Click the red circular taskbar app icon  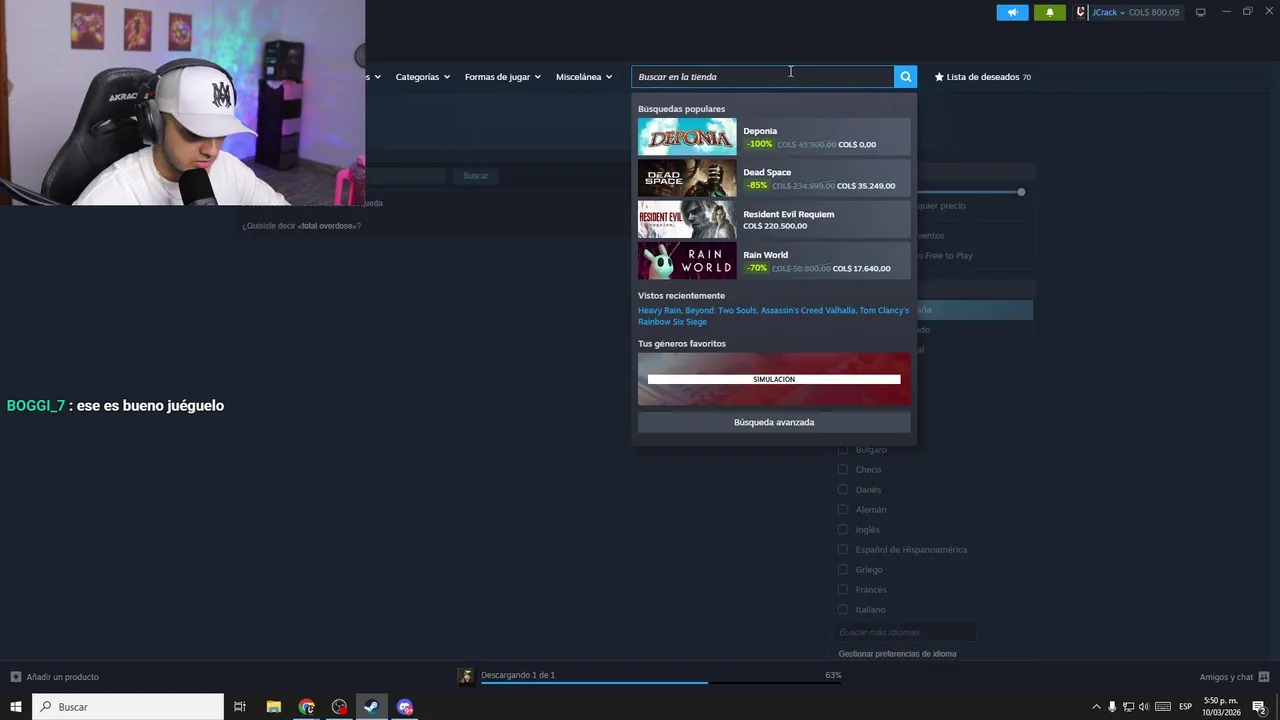(339, 707)
